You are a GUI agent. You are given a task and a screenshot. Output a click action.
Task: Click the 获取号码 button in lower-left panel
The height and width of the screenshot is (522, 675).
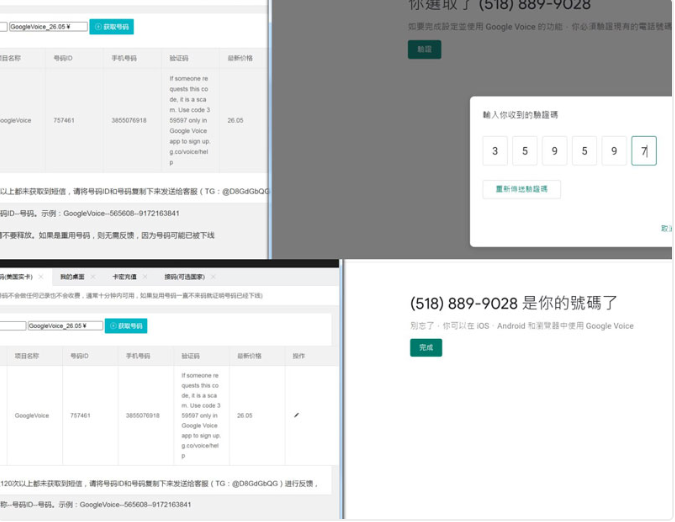126,326
